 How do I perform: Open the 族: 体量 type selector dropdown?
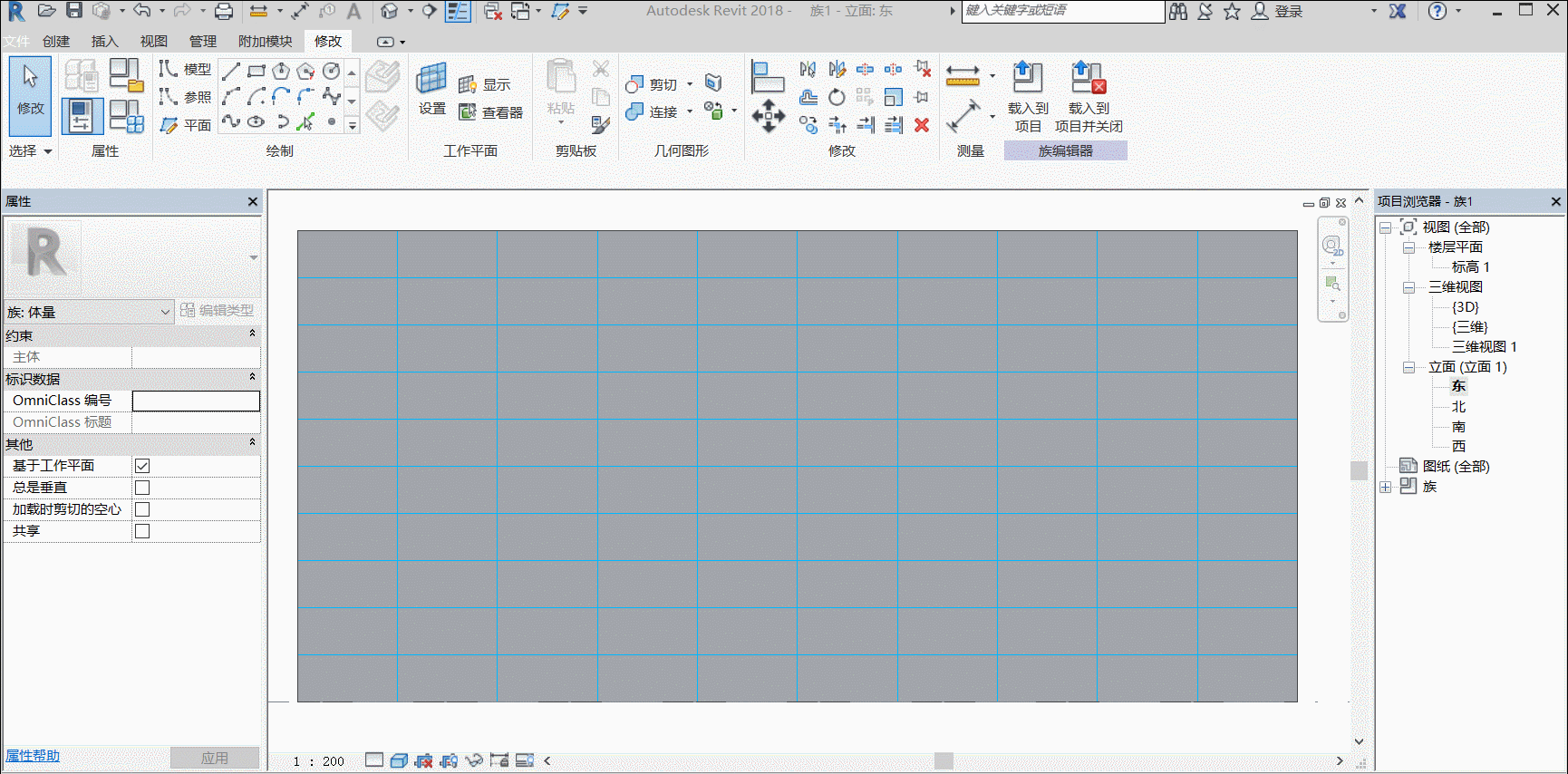click(x=89, y=312)
